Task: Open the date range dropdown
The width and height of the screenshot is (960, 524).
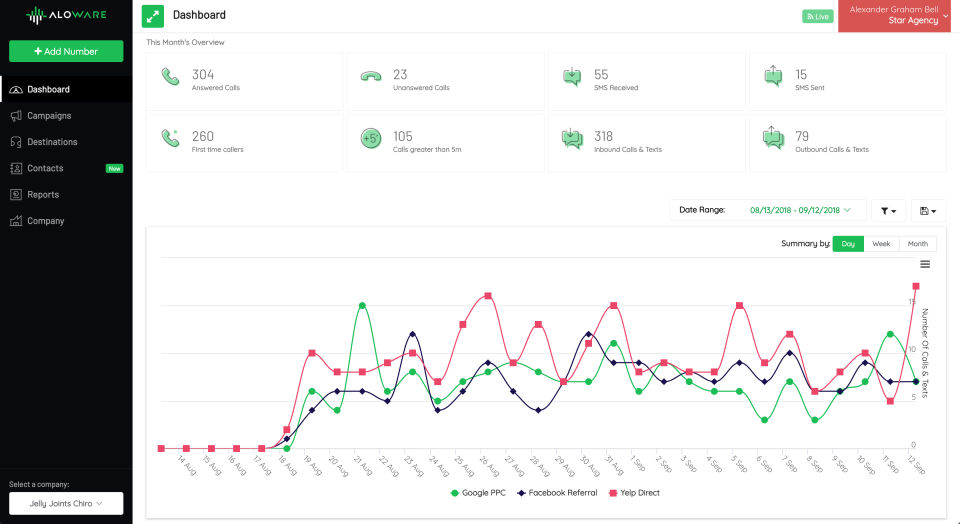Action: click(800, 210)
